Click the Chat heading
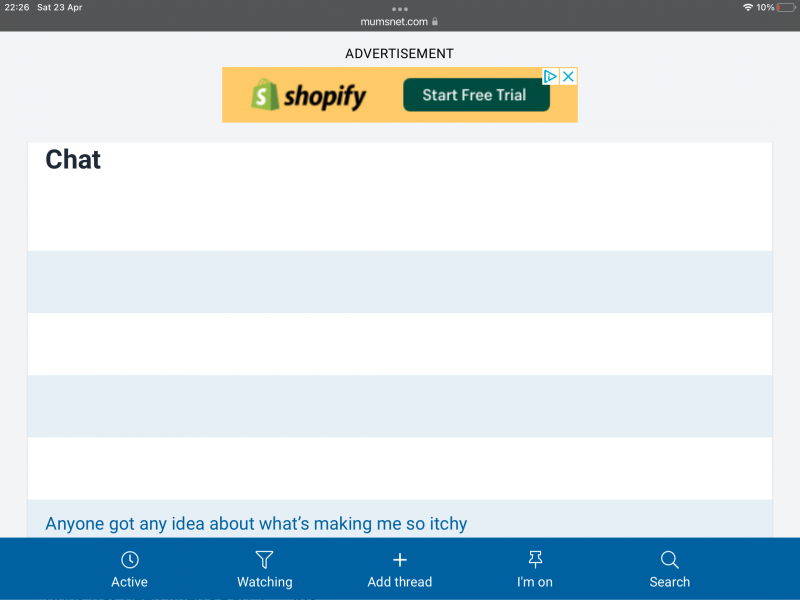 (x=73, y=160)
